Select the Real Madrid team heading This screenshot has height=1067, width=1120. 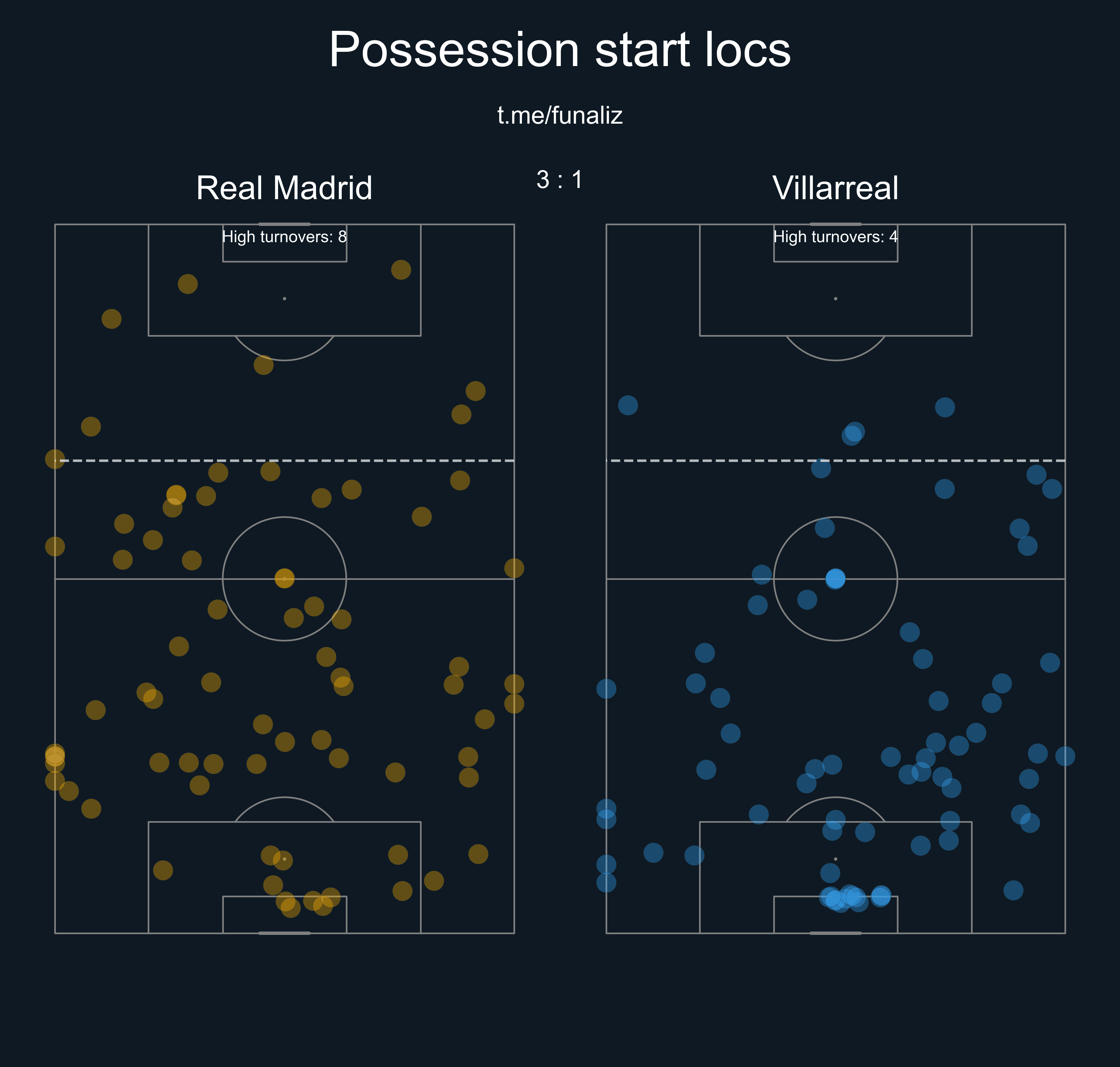pos(284,188)
